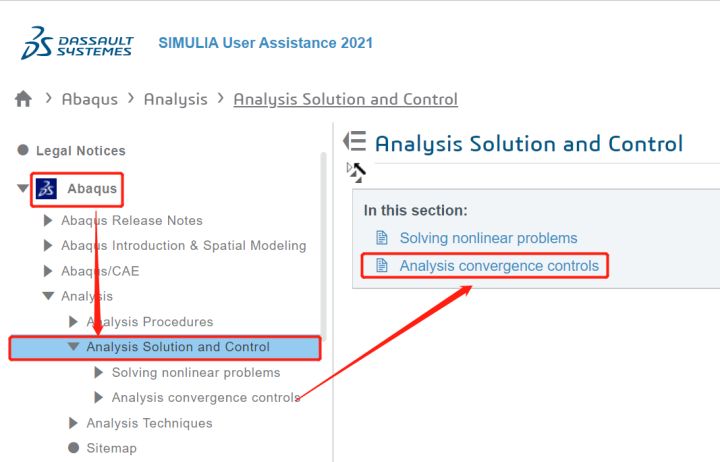The image size is (720, 462).
Task: Click document icon beside Analysis convergence controls
Action: pyautogui.click(x=382, y=265)
